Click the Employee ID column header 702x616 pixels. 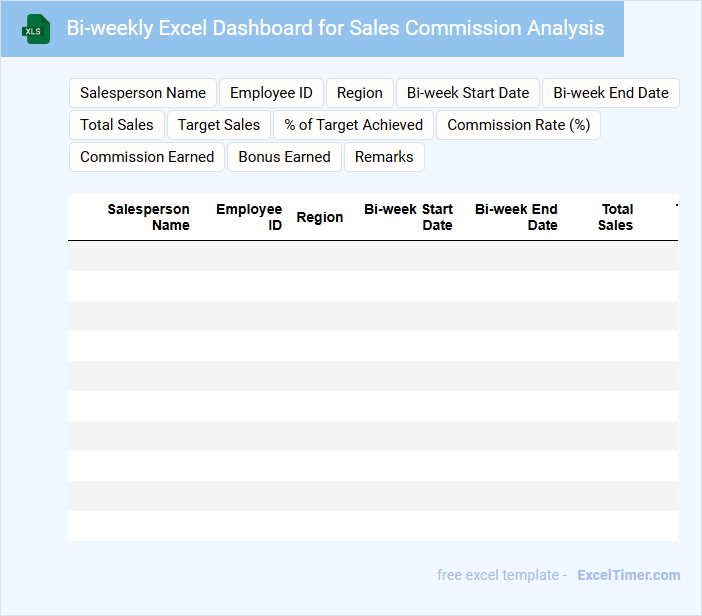coord(249,217)
